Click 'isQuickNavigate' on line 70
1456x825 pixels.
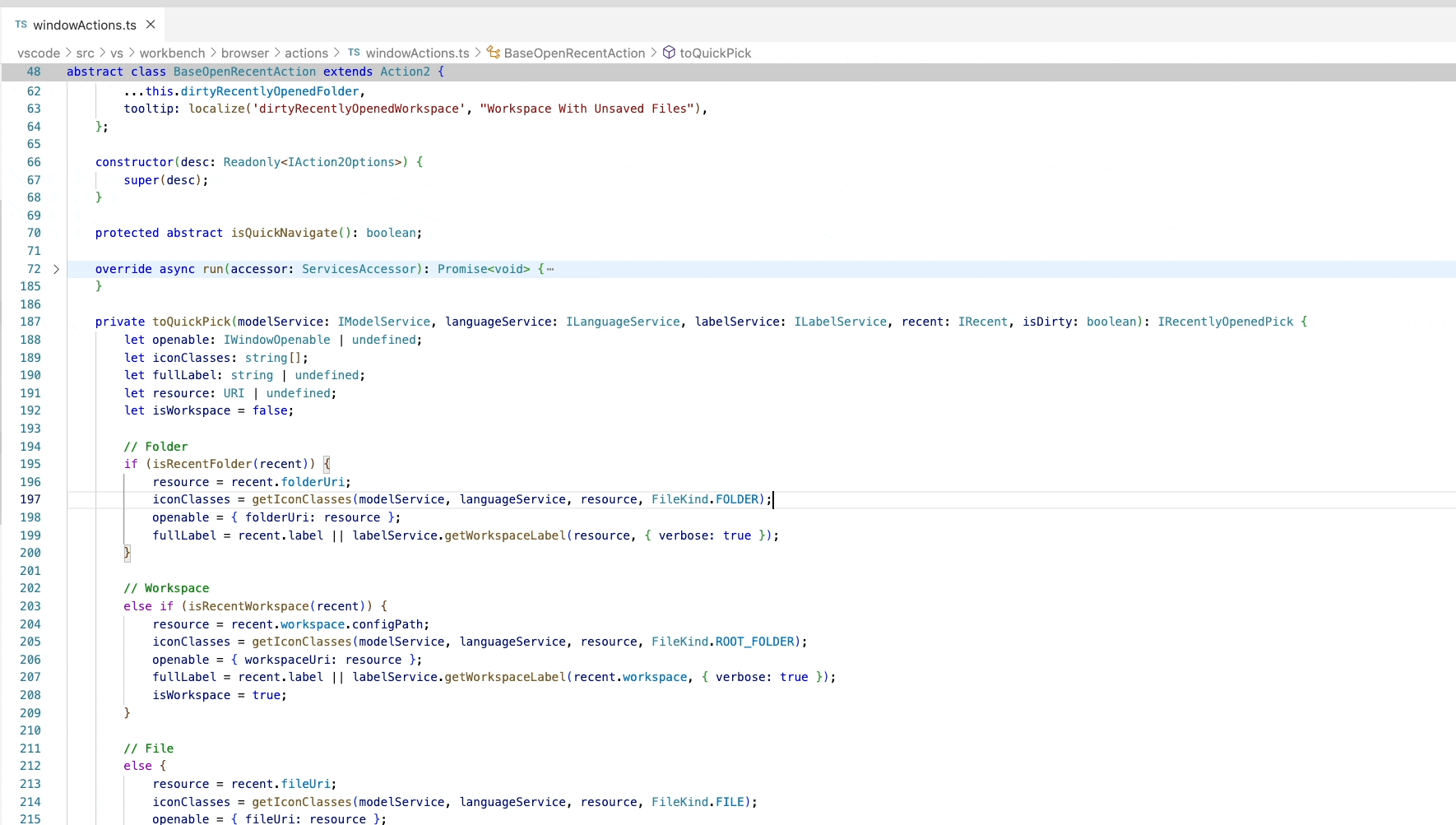(285, 233)
